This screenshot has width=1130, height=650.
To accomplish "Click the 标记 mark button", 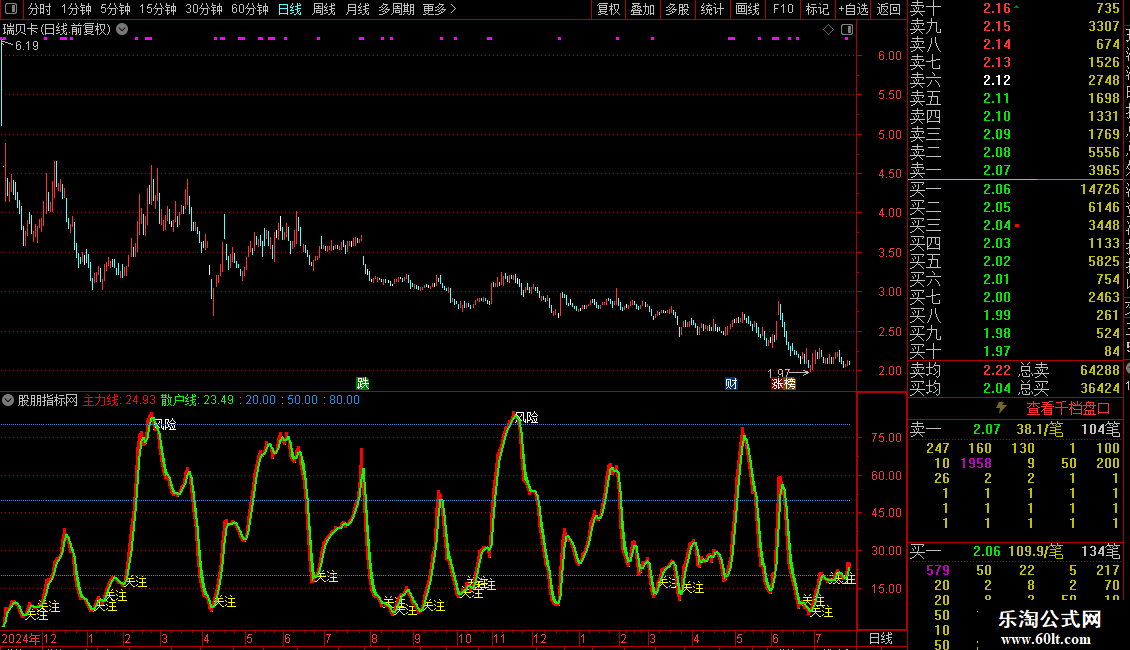I will (817, 9).
